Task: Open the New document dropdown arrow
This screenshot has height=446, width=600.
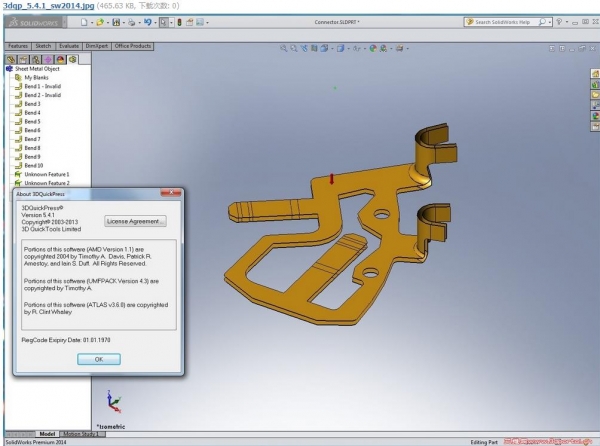Action: [92, 23]
